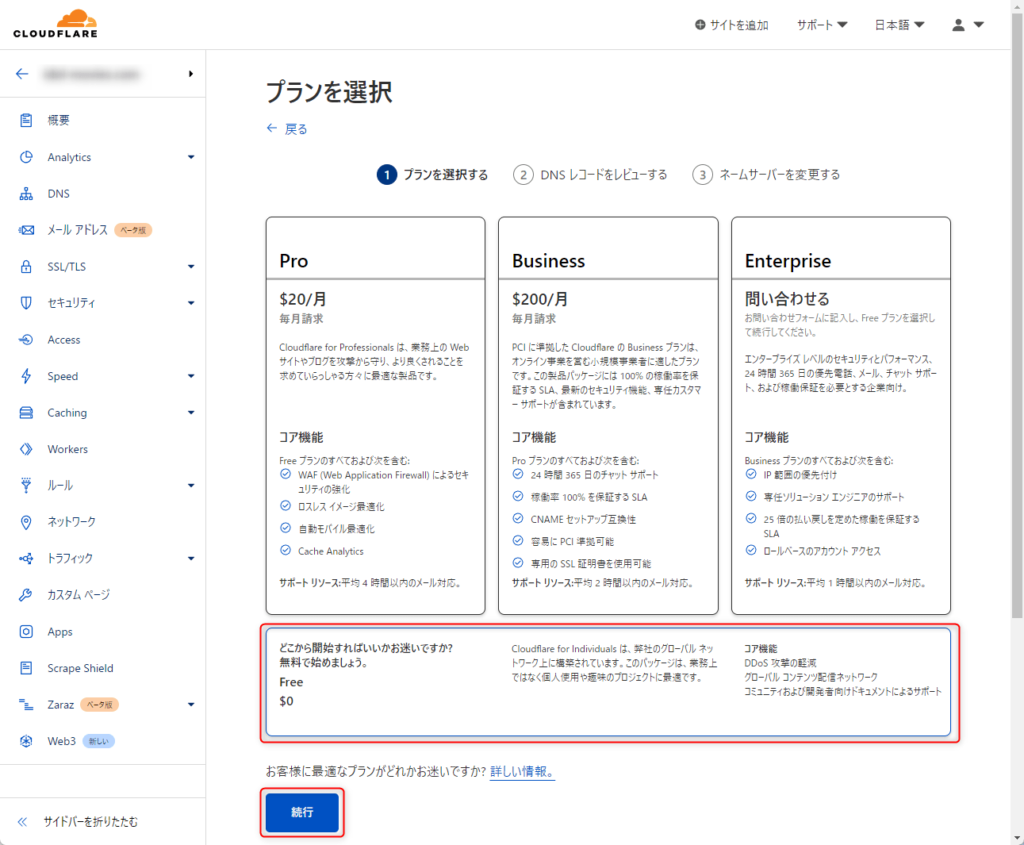
Task: Click the blue 続行 button
Action: [302, 812]
